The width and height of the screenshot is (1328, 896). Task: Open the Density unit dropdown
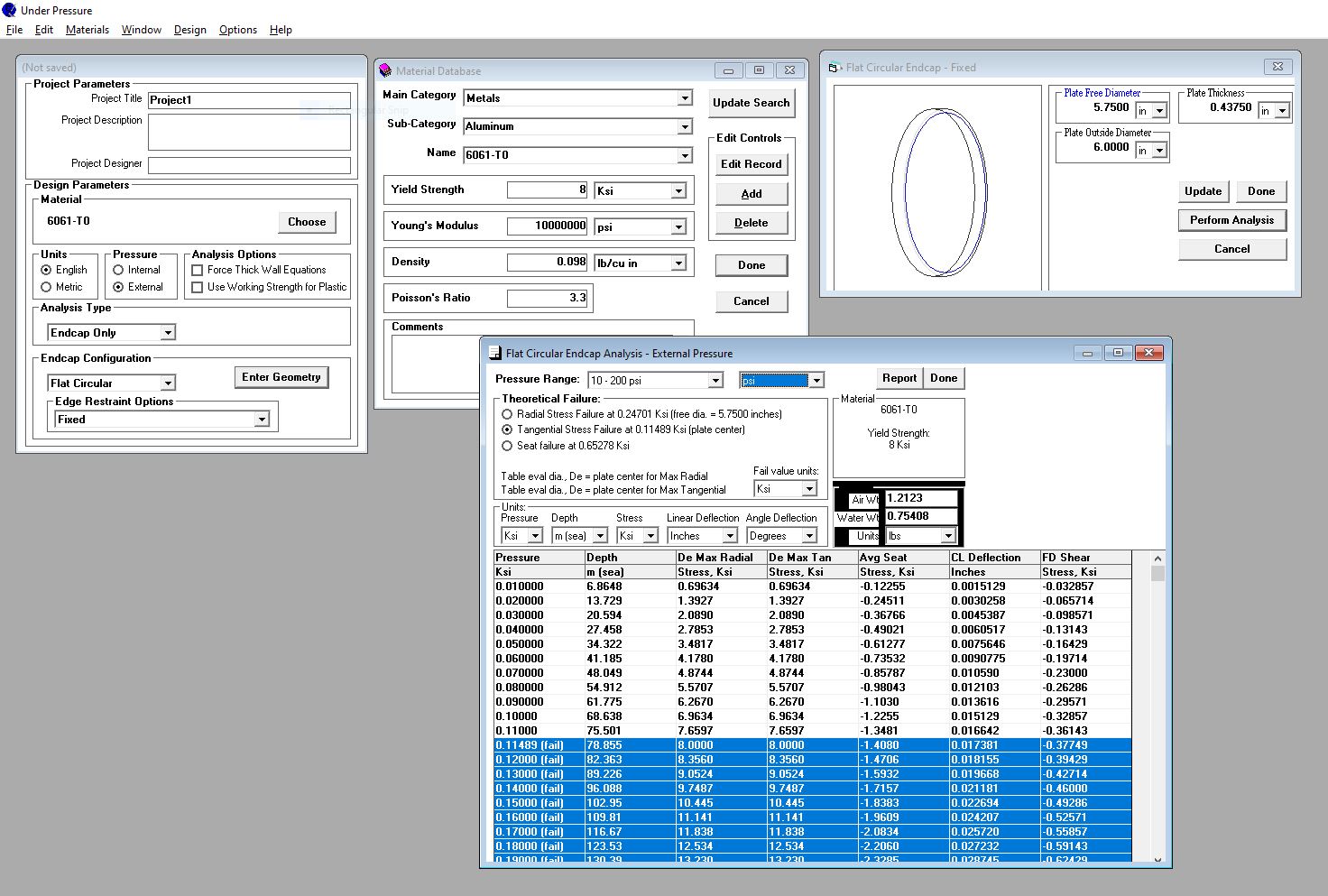[x=678, y=263]
